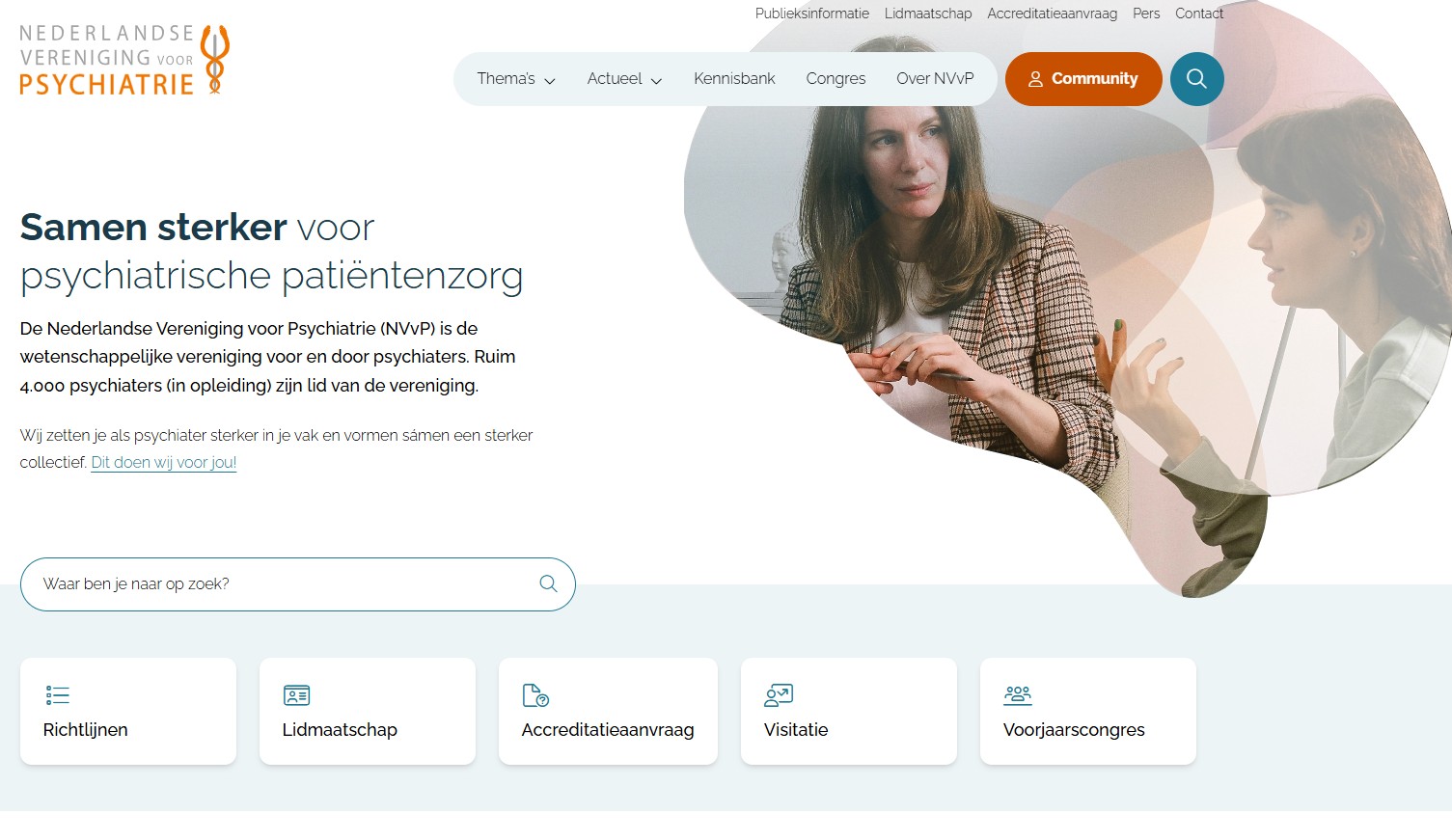Image resolution: width=1452 pixels, height=840 pixels.
Task: Click the round teal search icon button
Action: point(1196,79)
